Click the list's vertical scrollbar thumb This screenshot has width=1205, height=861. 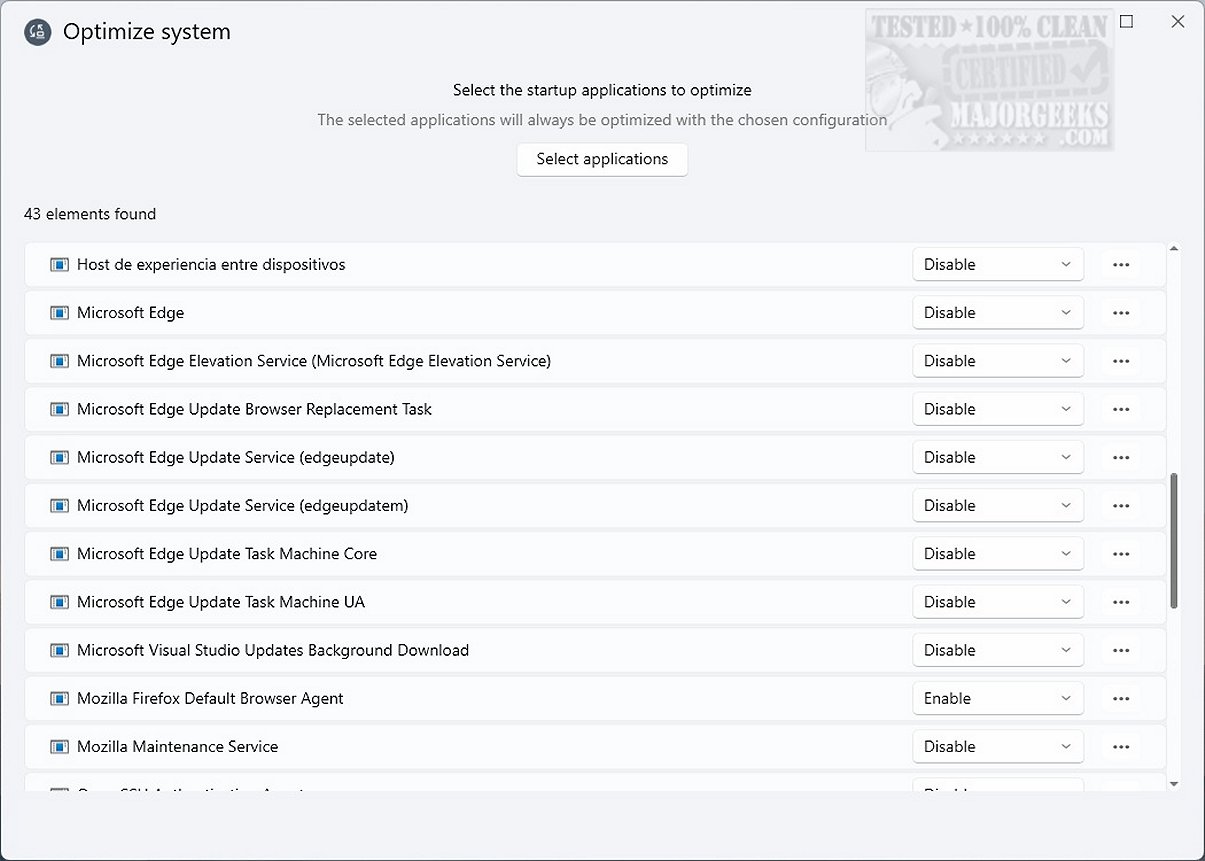click(1174, 540)
